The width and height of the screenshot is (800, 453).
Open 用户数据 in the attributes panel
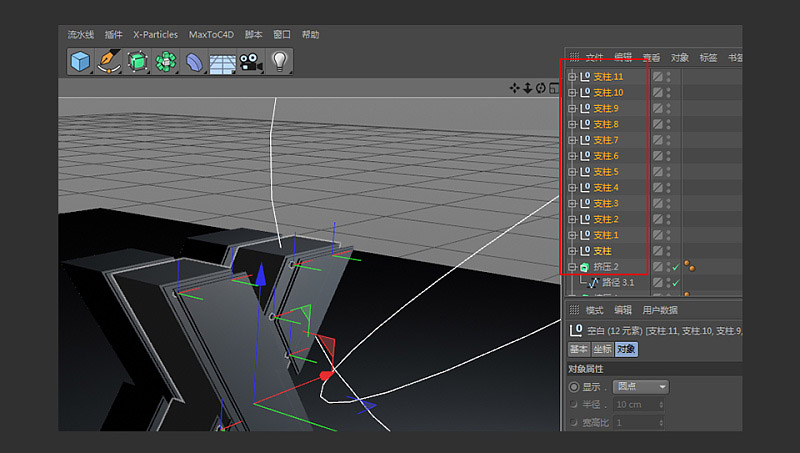(x=660, y=310)
